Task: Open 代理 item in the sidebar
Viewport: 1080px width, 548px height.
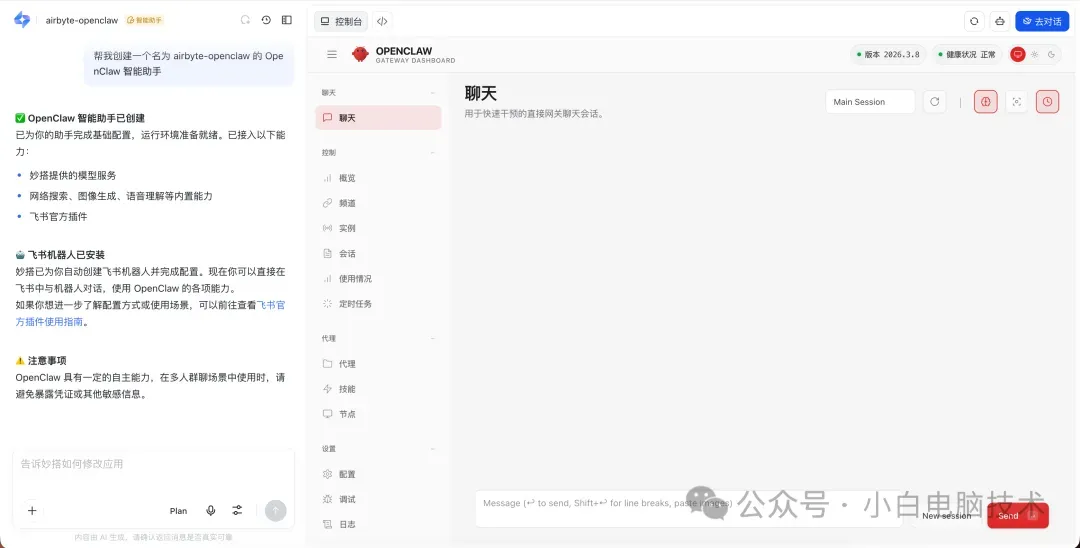Action: click(x=378, y=363)
